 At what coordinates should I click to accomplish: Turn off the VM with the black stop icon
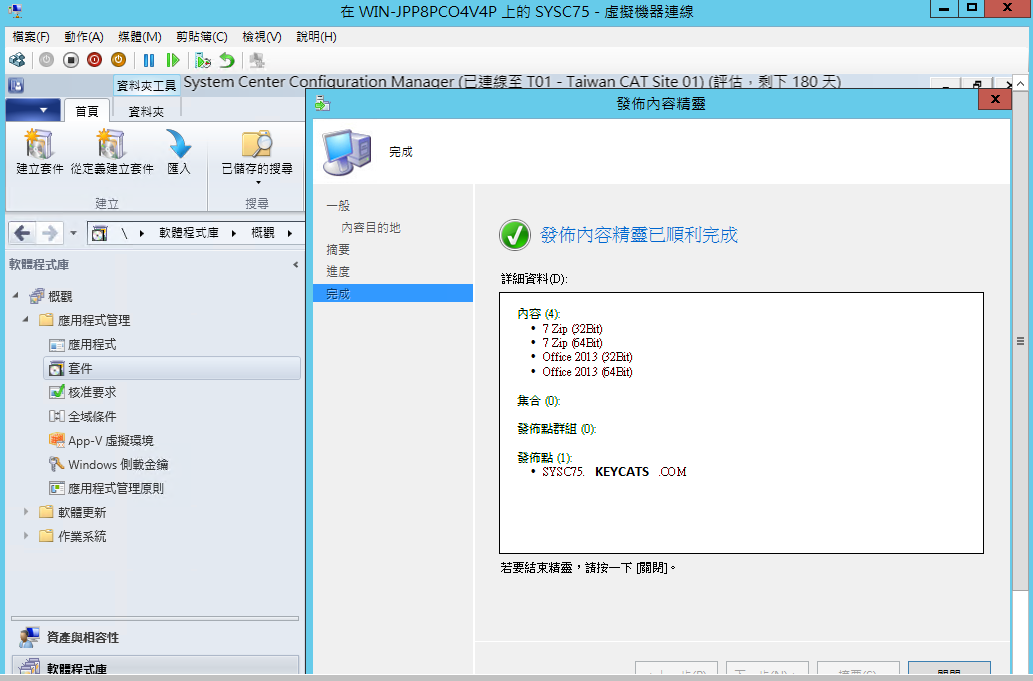[x=70, y=61]
